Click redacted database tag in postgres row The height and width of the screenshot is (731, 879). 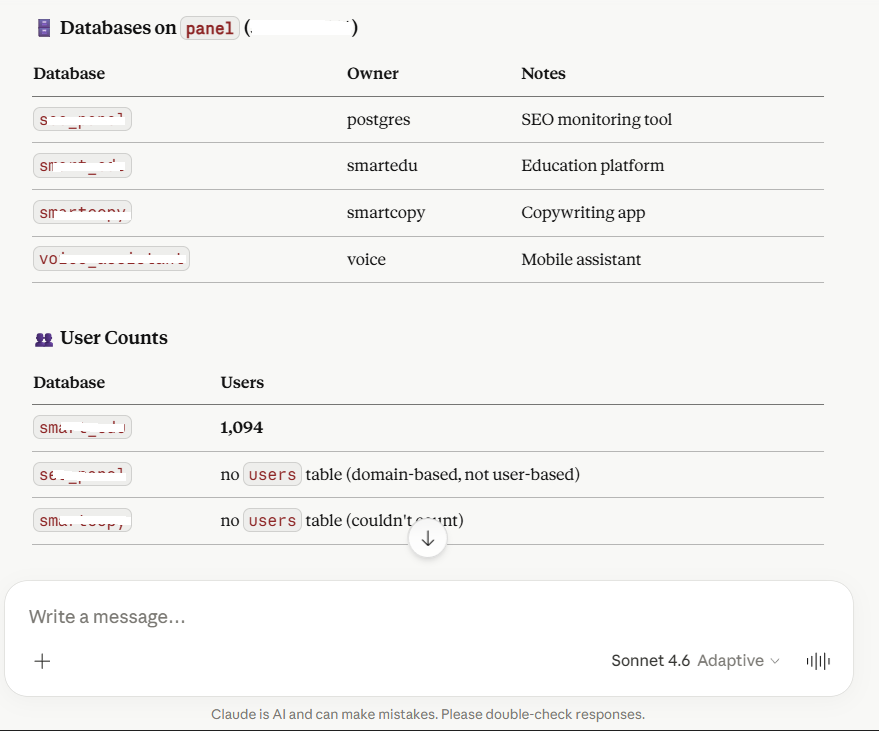(x=82, y=119)
